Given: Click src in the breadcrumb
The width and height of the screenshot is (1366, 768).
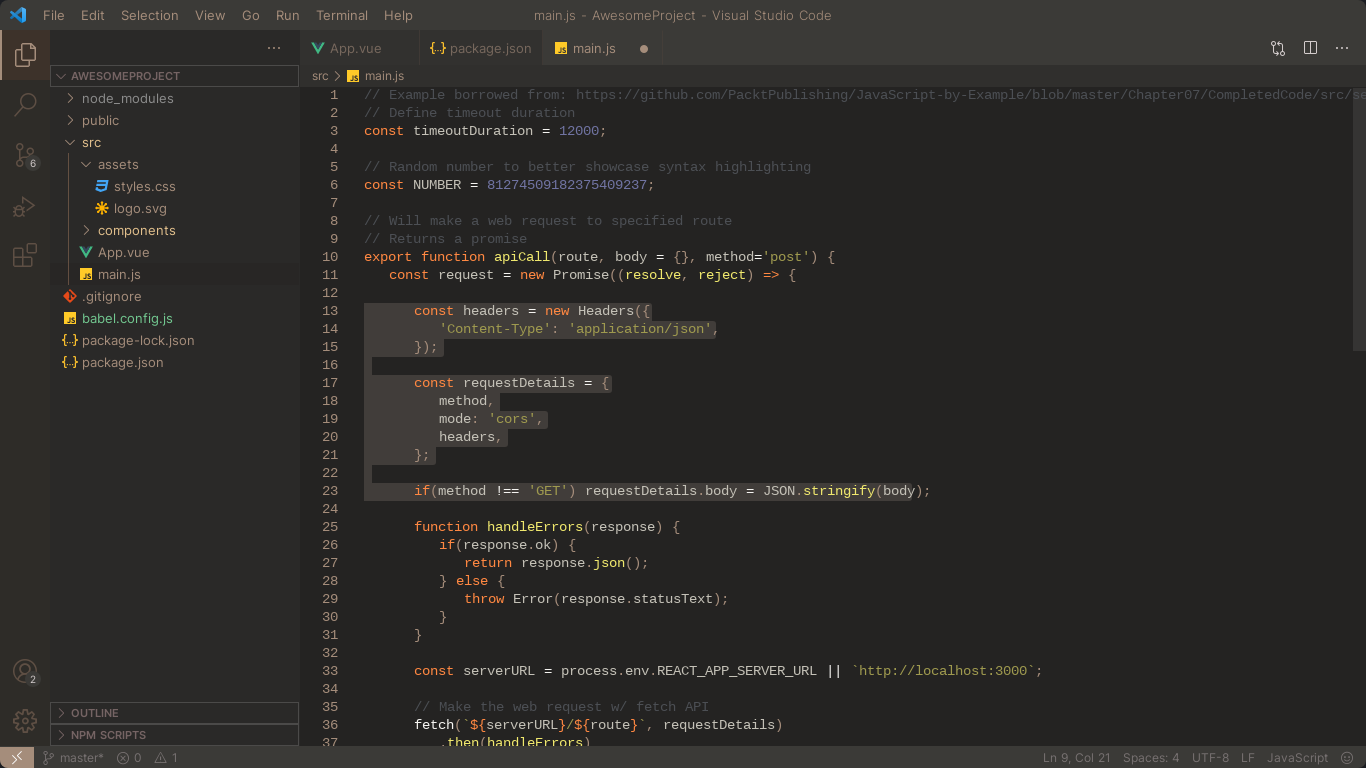Looking at the screenshot, I should pyautogui.click(x=320, y=76).
